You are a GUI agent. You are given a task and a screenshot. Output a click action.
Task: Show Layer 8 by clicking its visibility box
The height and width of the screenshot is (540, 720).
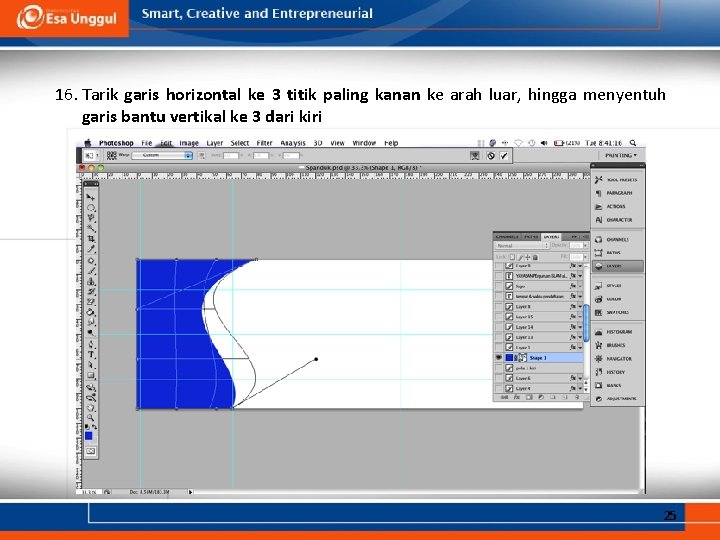tap(499, 306)
